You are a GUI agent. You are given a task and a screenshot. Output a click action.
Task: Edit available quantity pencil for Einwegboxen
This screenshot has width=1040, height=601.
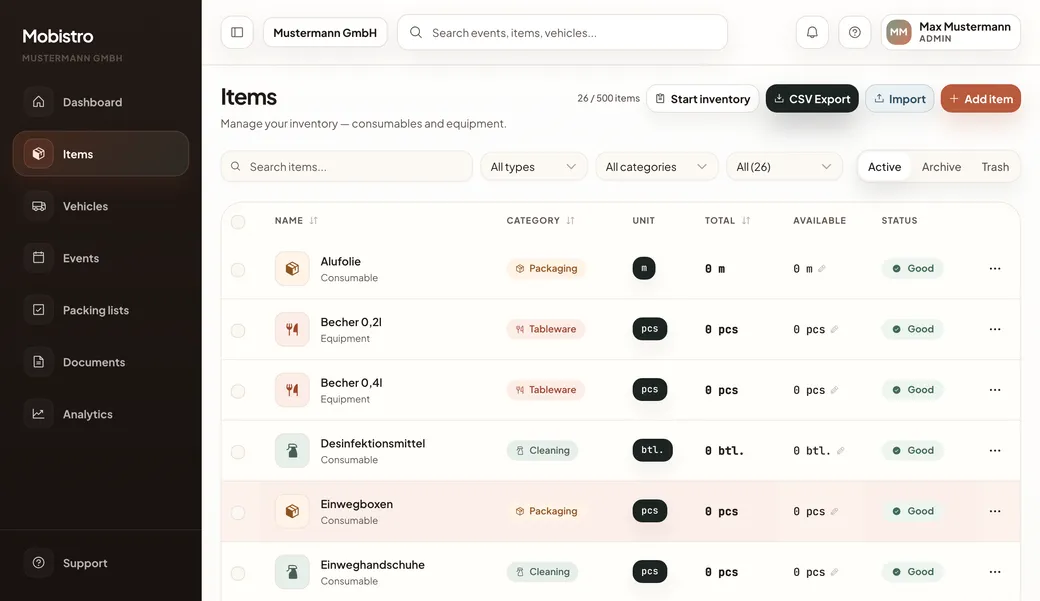pyautogui.click(x=834, y=511)
